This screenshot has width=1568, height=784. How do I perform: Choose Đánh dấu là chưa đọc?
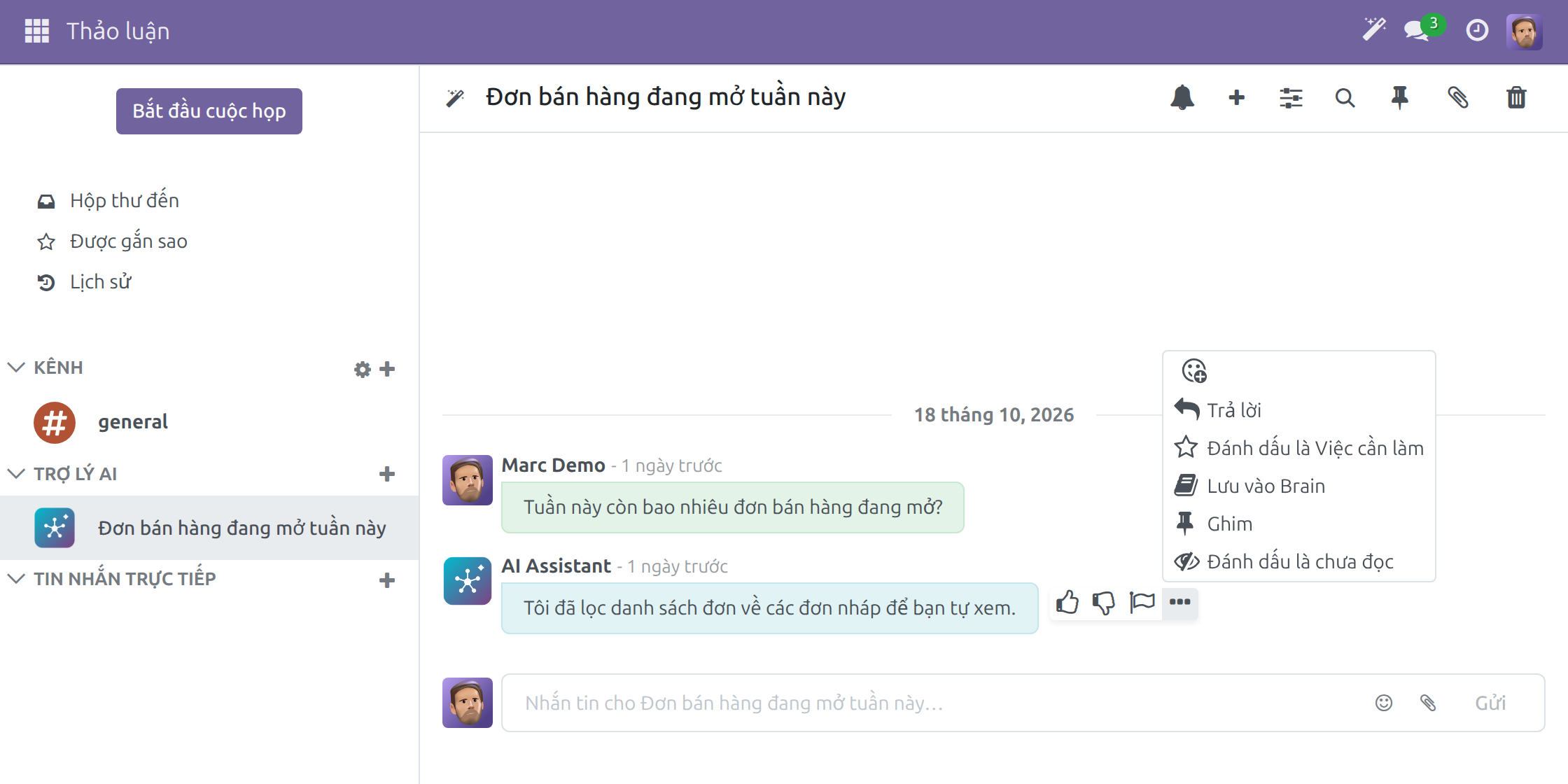[1299, 561]
